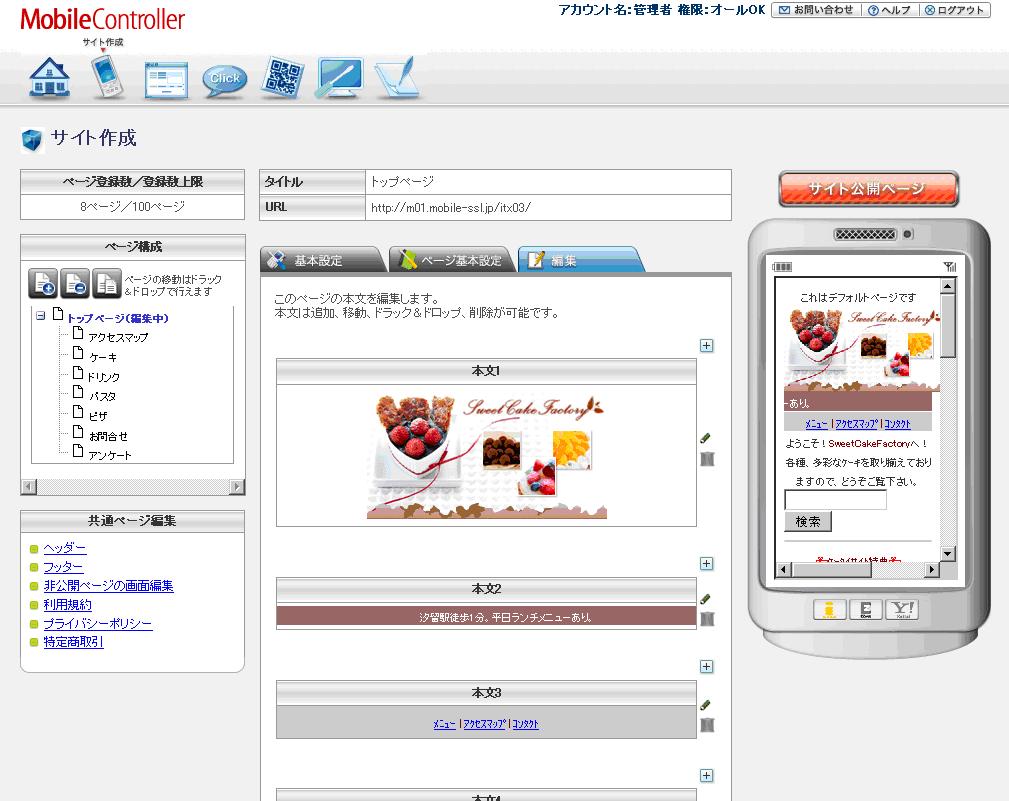Select ケーキ page in tree
Viewport: 1009px width, 801px height.
pyautogui.click(x=102, y=357)
